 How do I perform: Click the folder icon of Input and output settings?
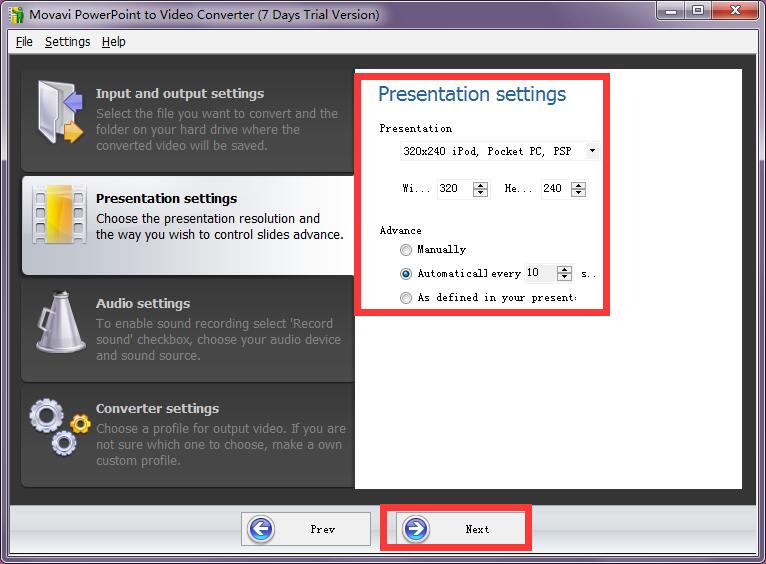60,112
